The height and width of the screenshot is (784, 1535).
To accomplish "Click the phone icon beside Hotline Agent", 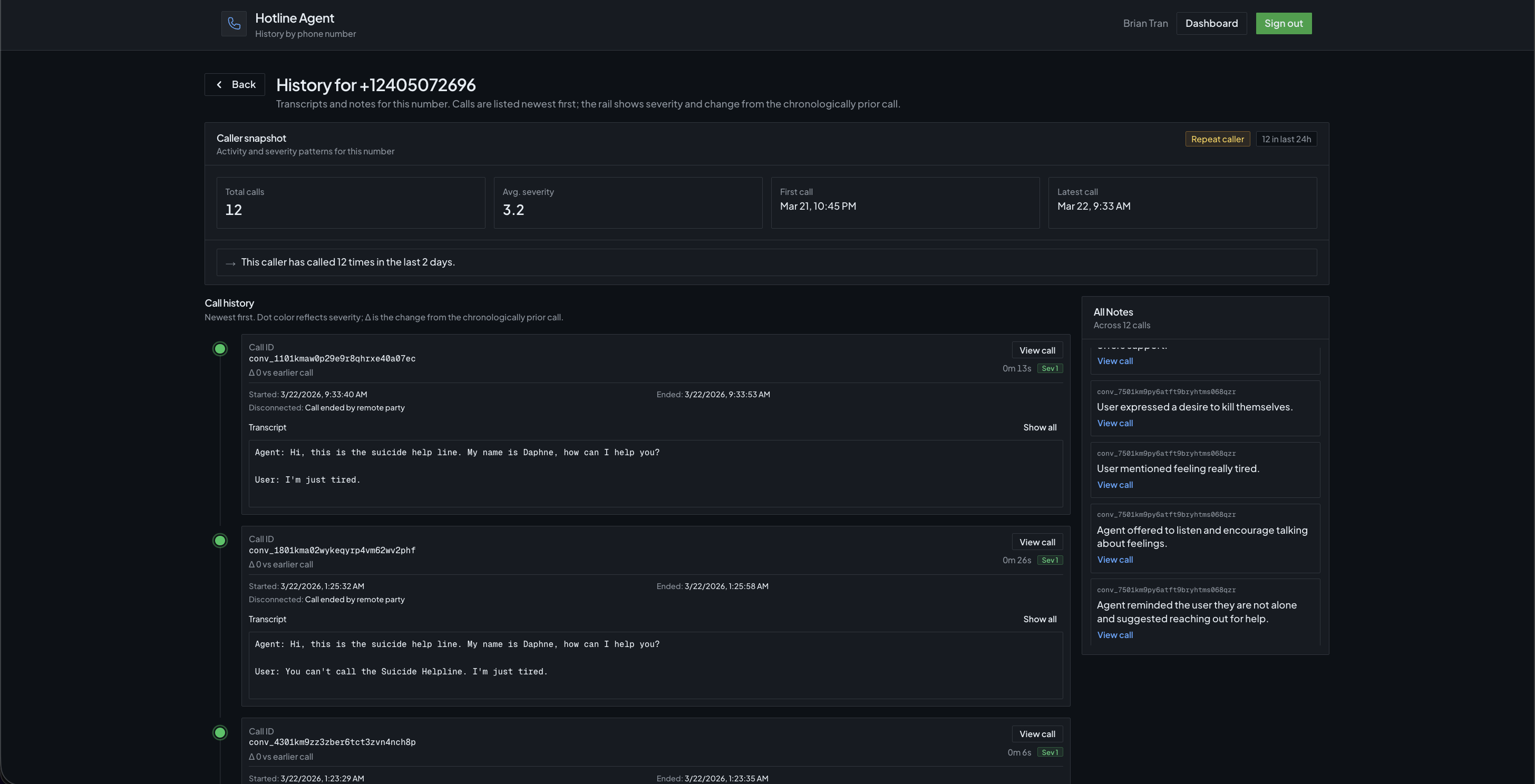I will pyautogui.click(x=234, y=24).
